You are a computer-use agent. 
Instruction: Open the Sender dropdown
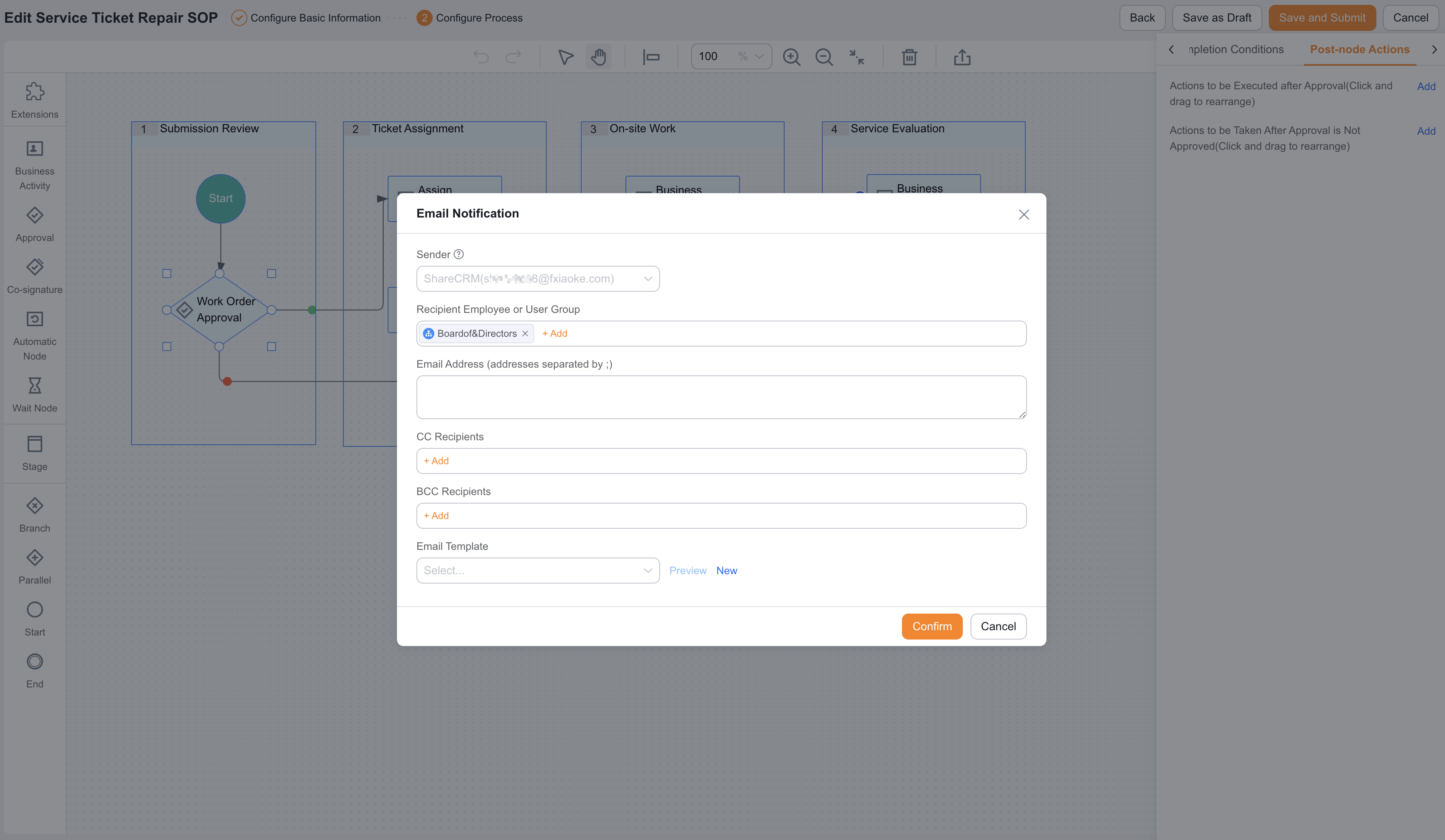pyautogui.click(x=538, y=279)
